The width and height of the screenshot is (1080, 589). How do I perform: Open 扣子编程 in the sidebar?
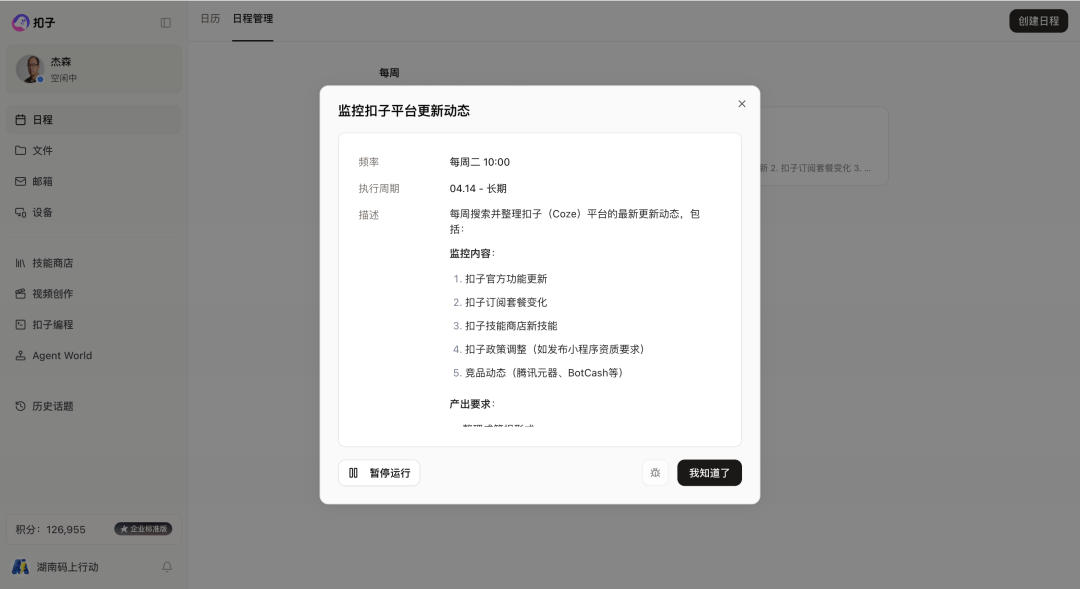tap(94, 324)
